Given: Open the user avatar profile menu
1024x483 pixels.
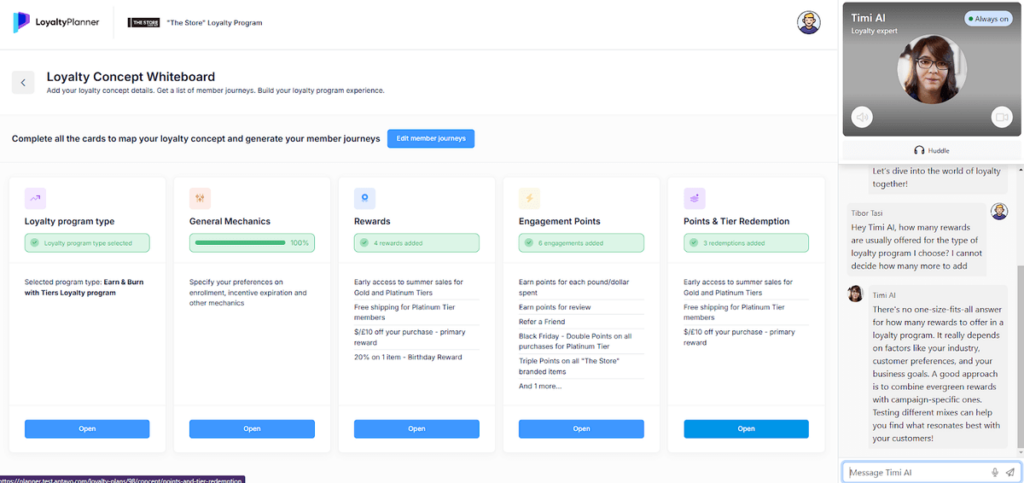Looking at the screenshot, I should point(808,22).
